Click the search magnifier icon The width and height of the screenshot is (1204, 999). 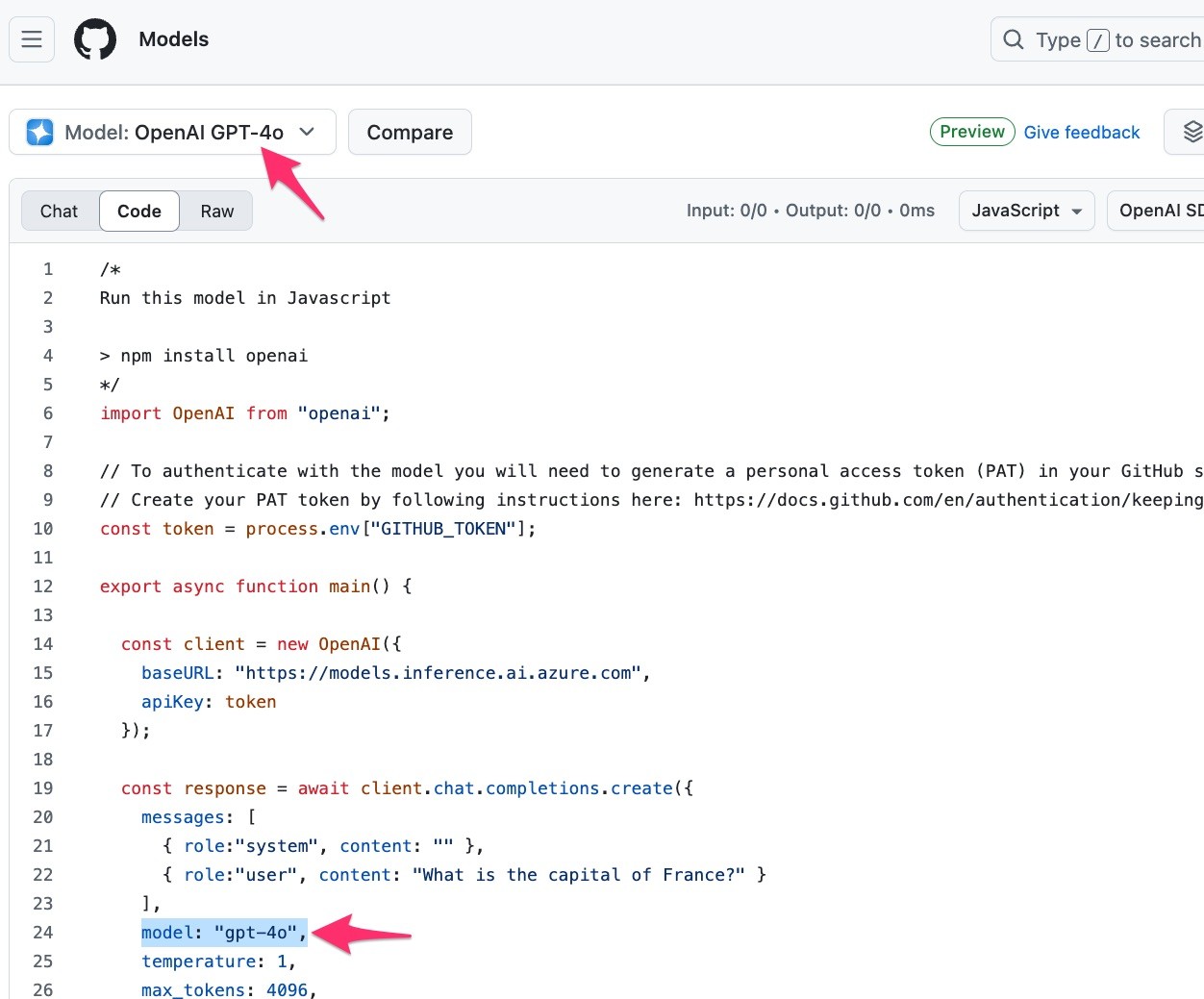pos(1013,39)
